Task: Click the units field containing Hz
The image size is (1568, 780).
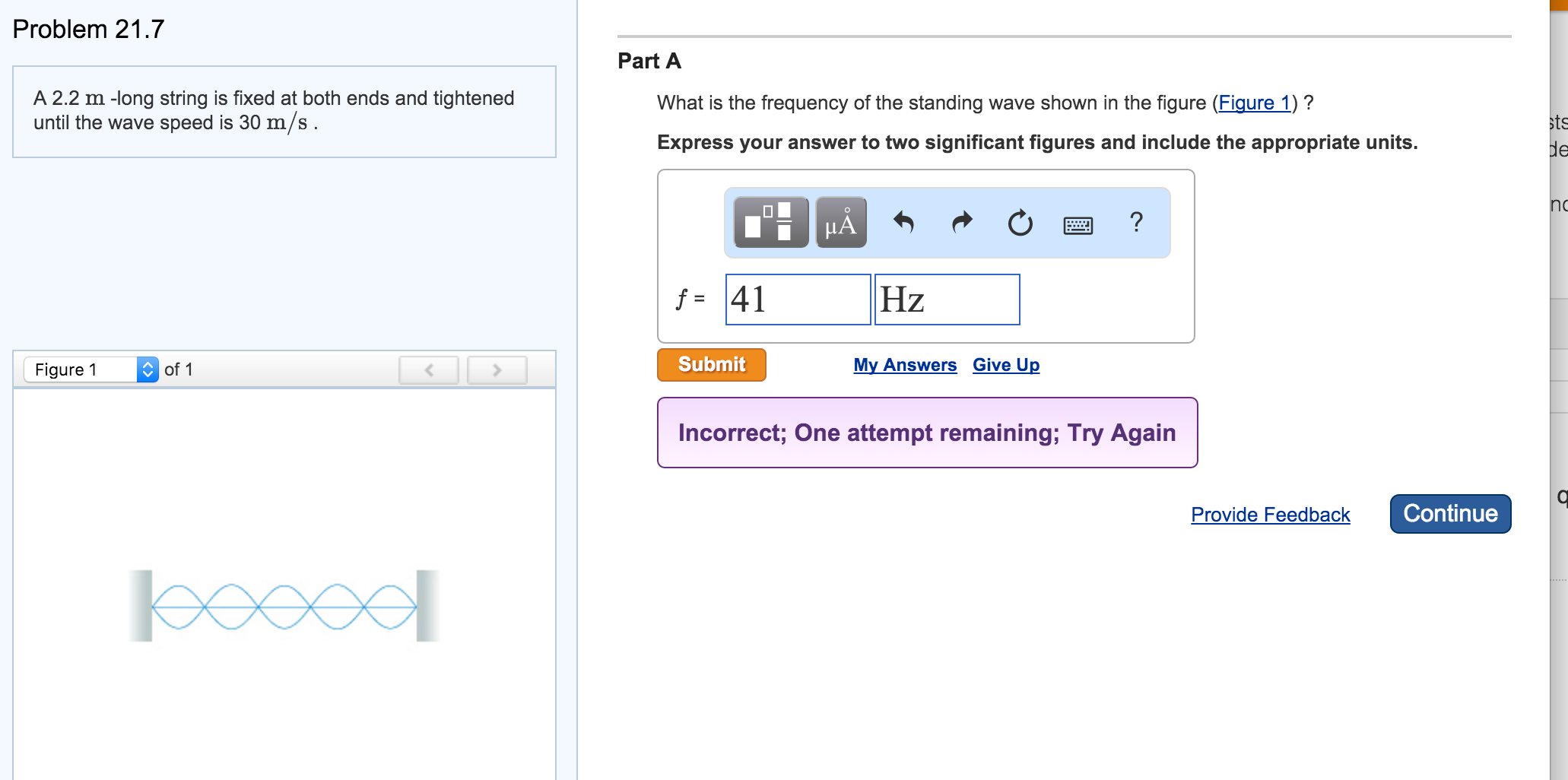Action: tap(947, 300)
